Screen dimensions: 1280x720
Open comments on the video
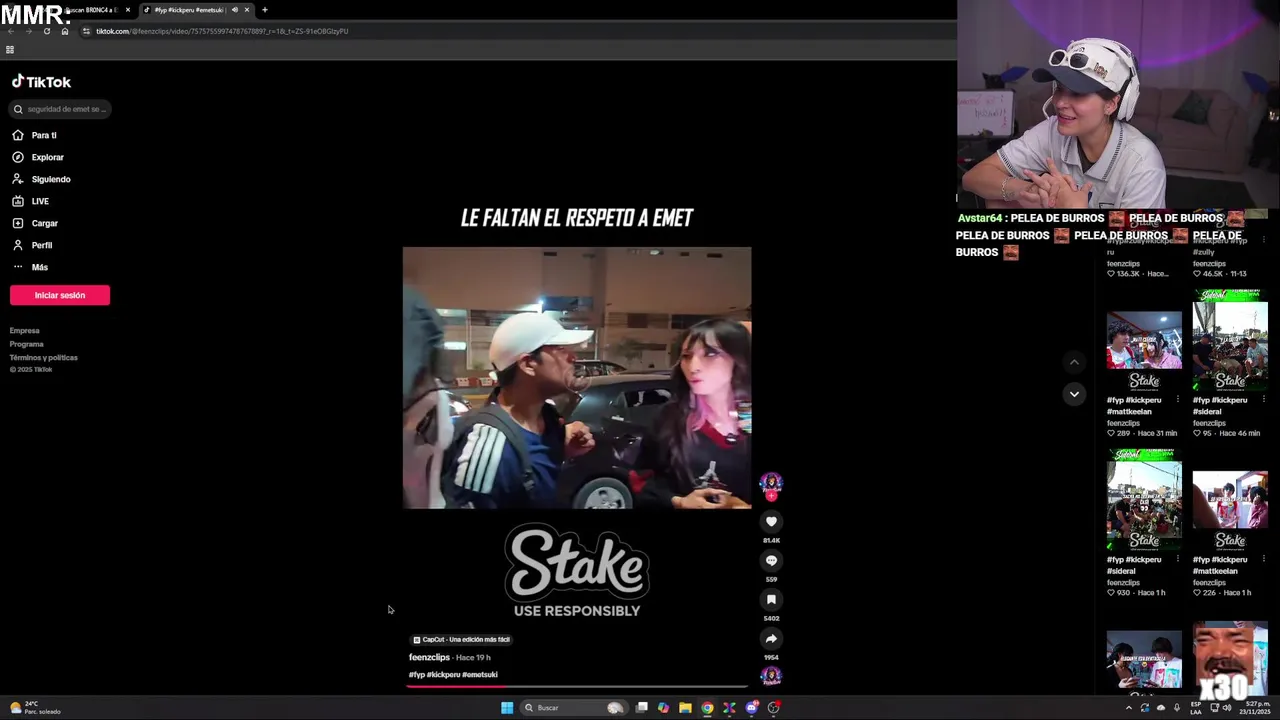click(771, 560)
